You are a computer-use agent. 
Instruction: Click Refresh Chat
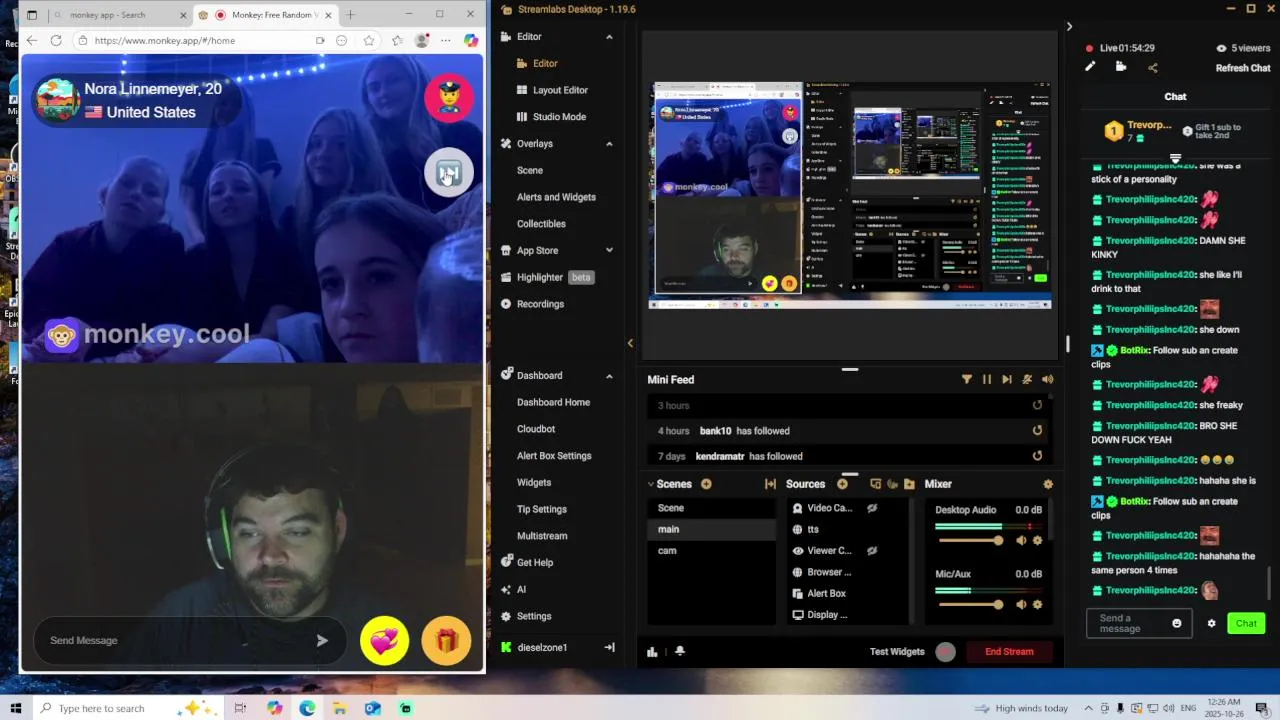[1243, 68]
